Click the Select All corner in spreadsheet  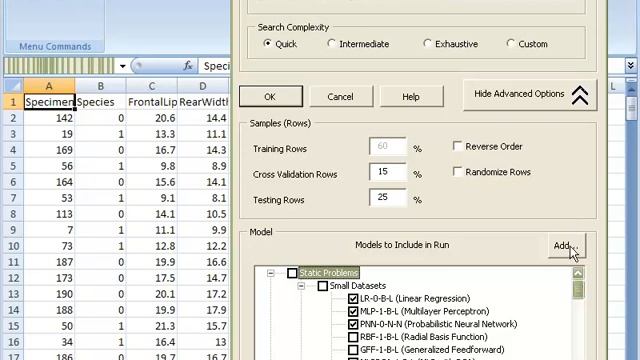click(14, 86)
